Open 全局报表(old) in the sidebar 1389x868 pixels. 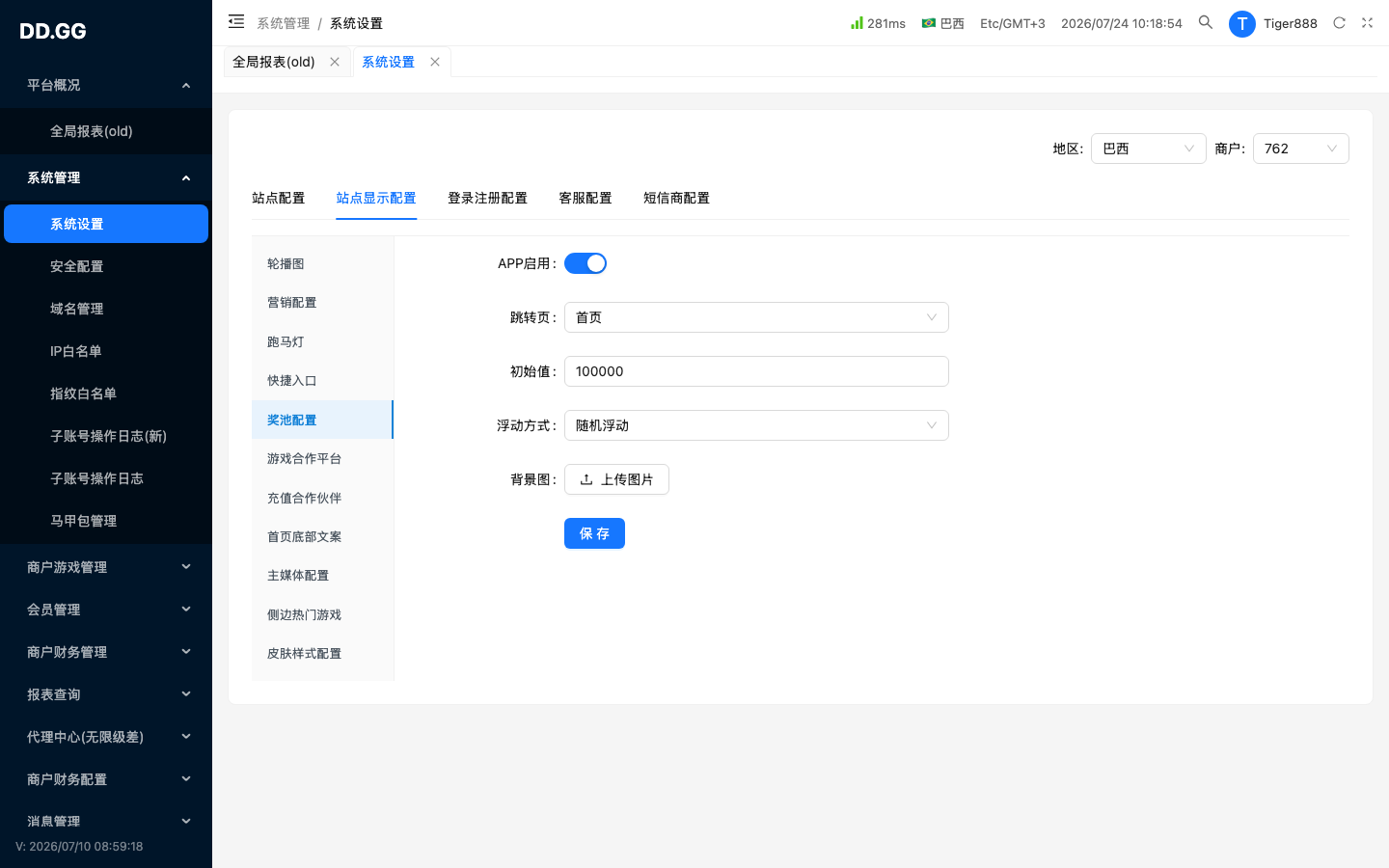(106, 131)
